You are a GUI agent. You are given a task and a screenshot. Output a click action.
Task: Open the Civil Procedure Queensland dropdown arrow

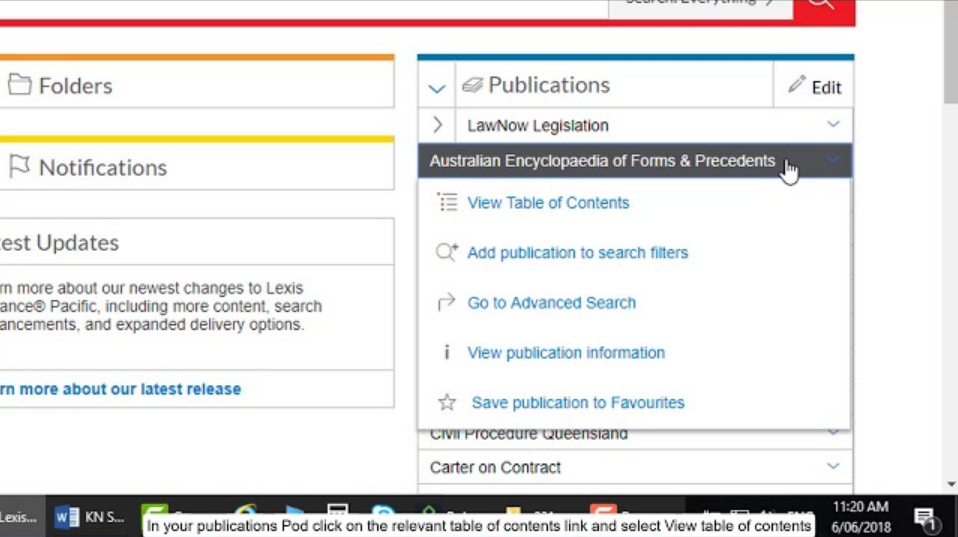833,433
